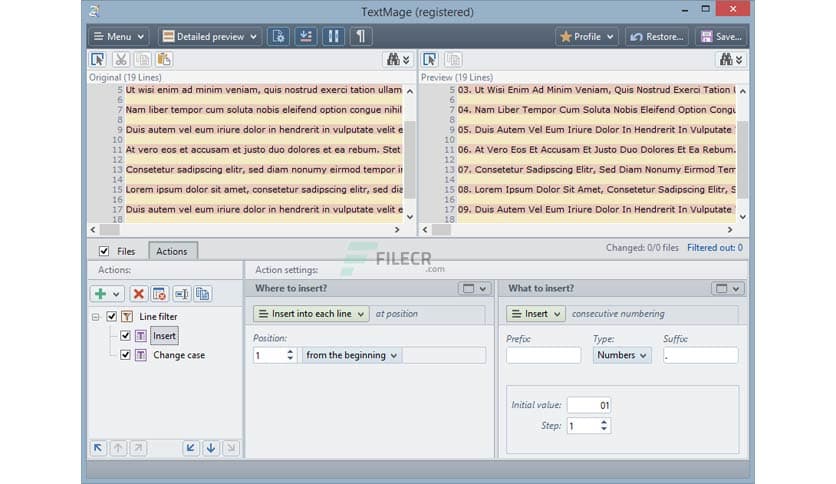Open binoculars search in the Preview pane
The image size is (836, 484).
tap(731, 60)
